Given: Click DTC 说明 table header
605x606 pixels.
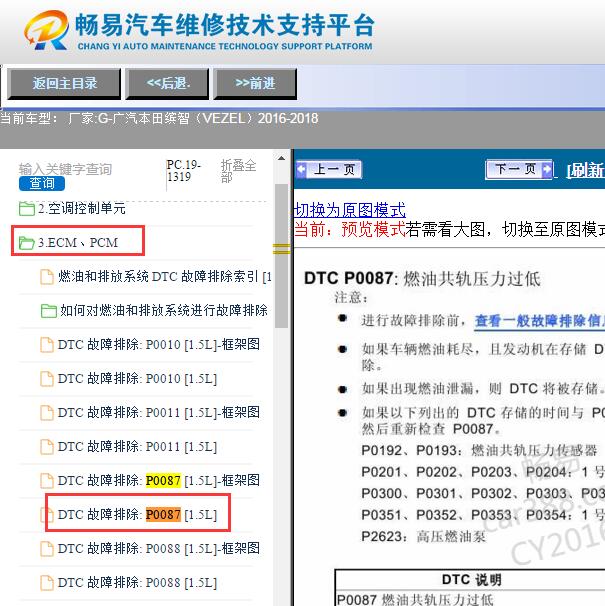Looking at the screenshot, I should point(472,580).
